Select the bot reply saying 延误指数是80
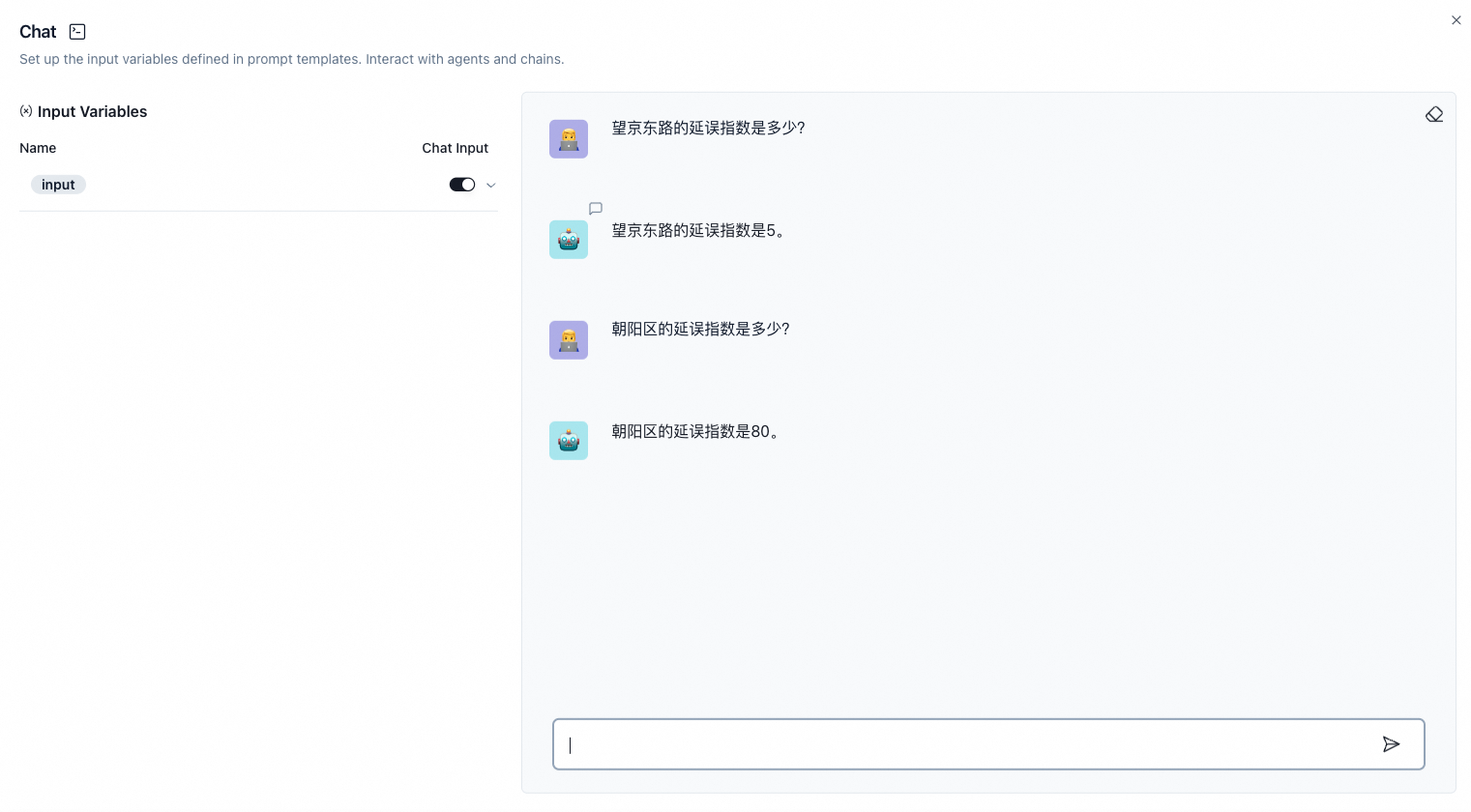Viewport: 1471px width, 812px height. 697,432
